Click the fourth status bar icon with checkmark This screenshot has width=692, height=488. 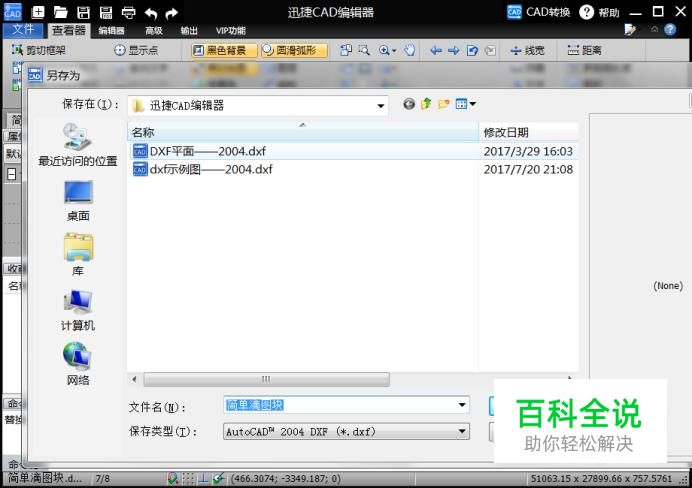pyautogui.click(x=218, y=478)
